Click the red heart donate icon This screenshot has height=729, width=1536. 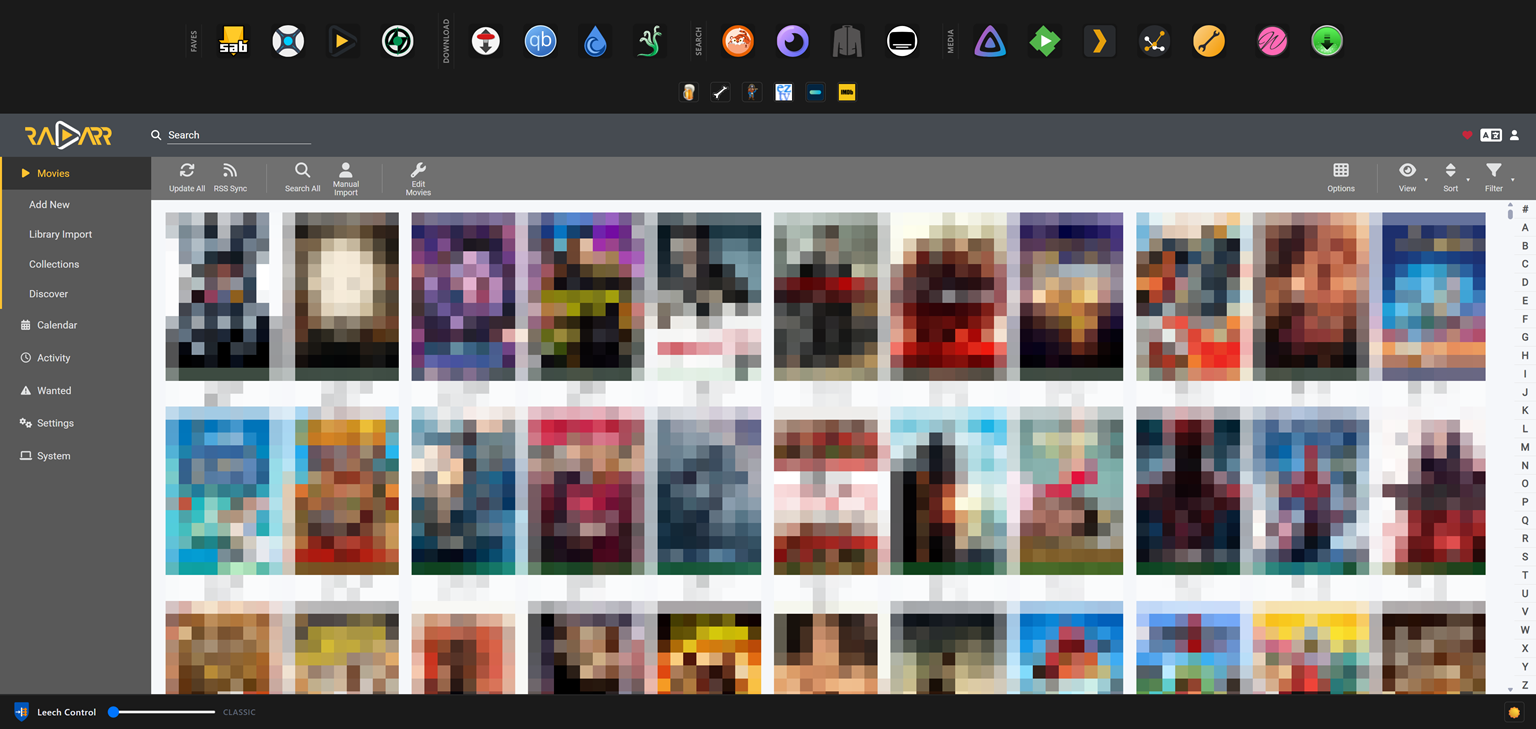click(x=1467, y=135)
